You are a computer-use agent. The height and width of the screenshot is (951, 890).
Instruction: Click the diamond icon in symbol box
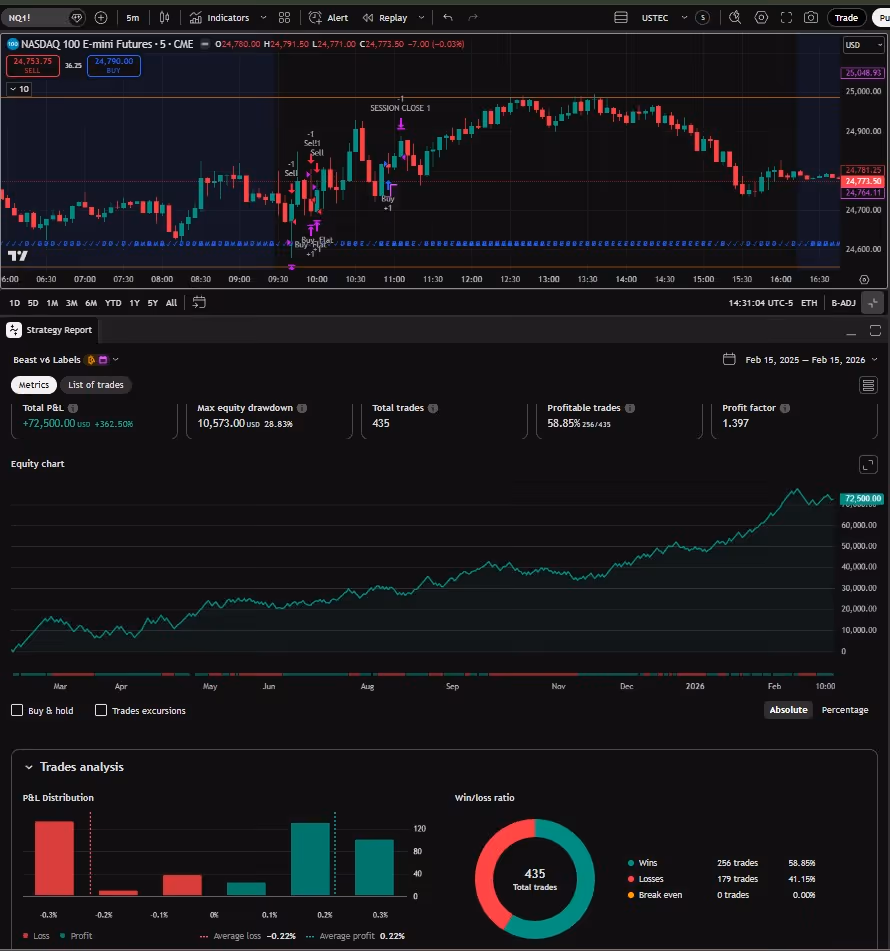76,18
